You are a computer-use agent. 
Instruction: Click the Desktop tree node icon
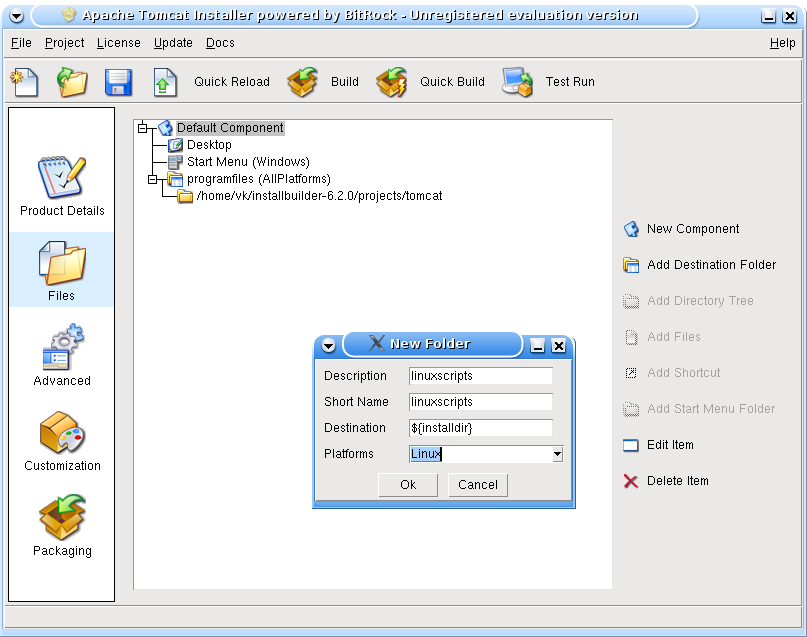coord(176,145)
